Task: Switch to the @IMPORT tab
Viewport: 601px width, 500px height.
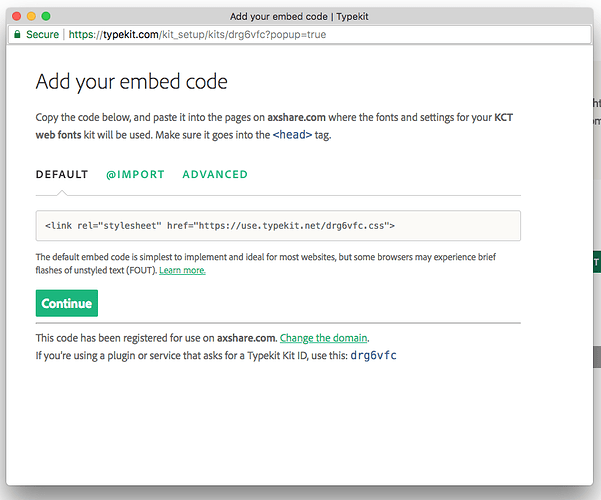Action: tap(135, 174)
